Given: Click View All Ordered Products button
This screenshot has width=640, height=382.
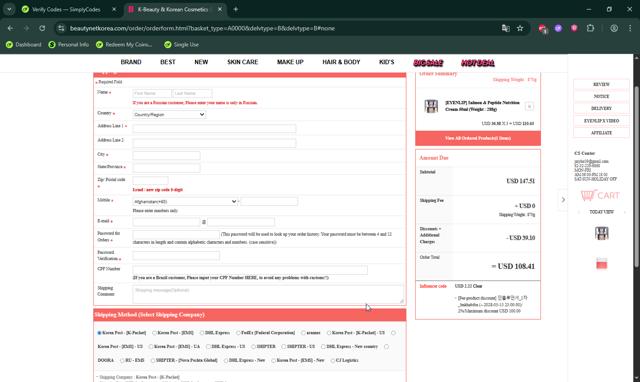Looking at the screenshot, I should point(478,138).
